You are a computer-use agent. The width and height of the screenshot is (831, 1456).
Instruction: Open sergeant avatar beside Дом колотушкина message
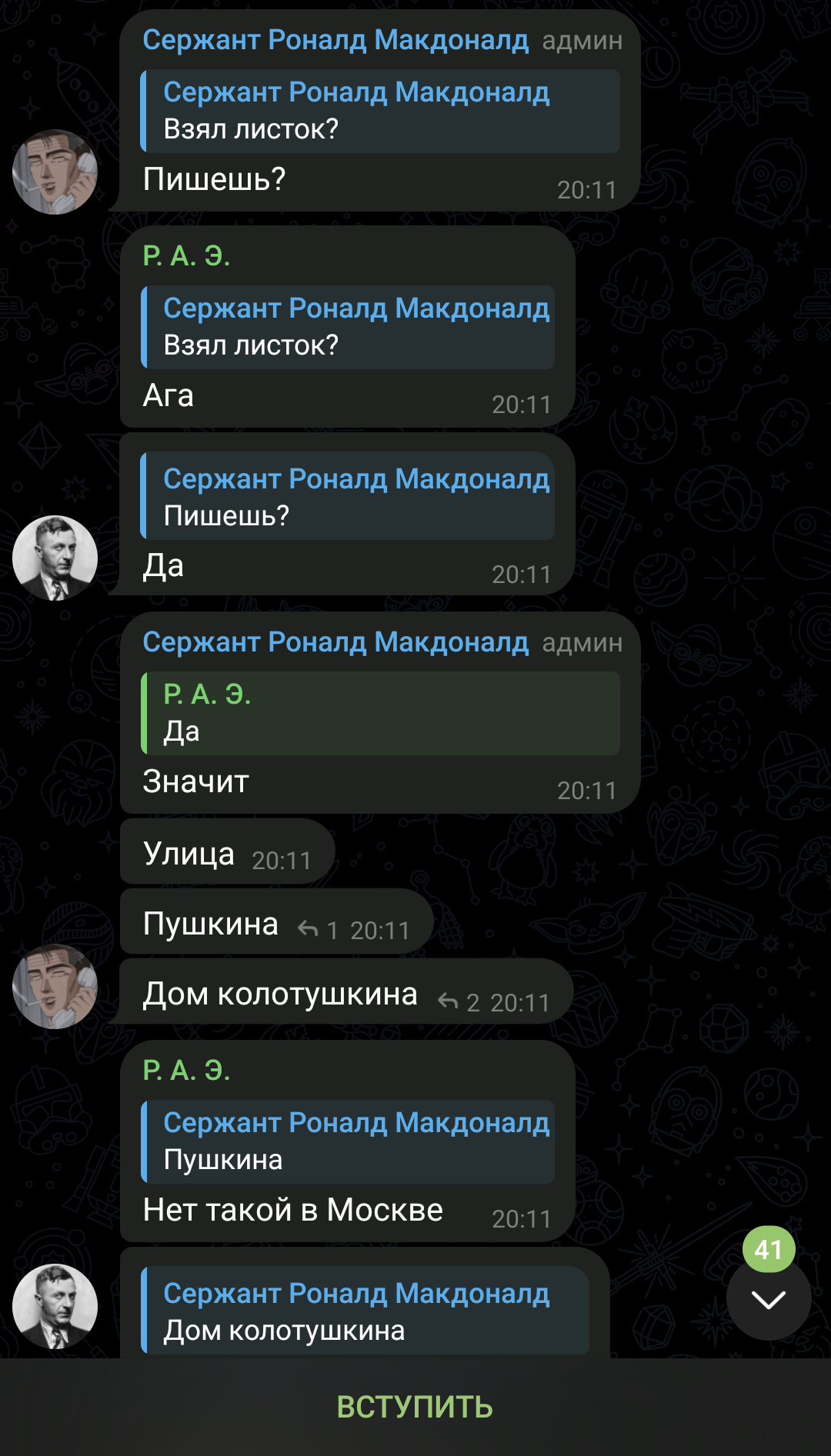pyautogui.click(x=55, y=986)
